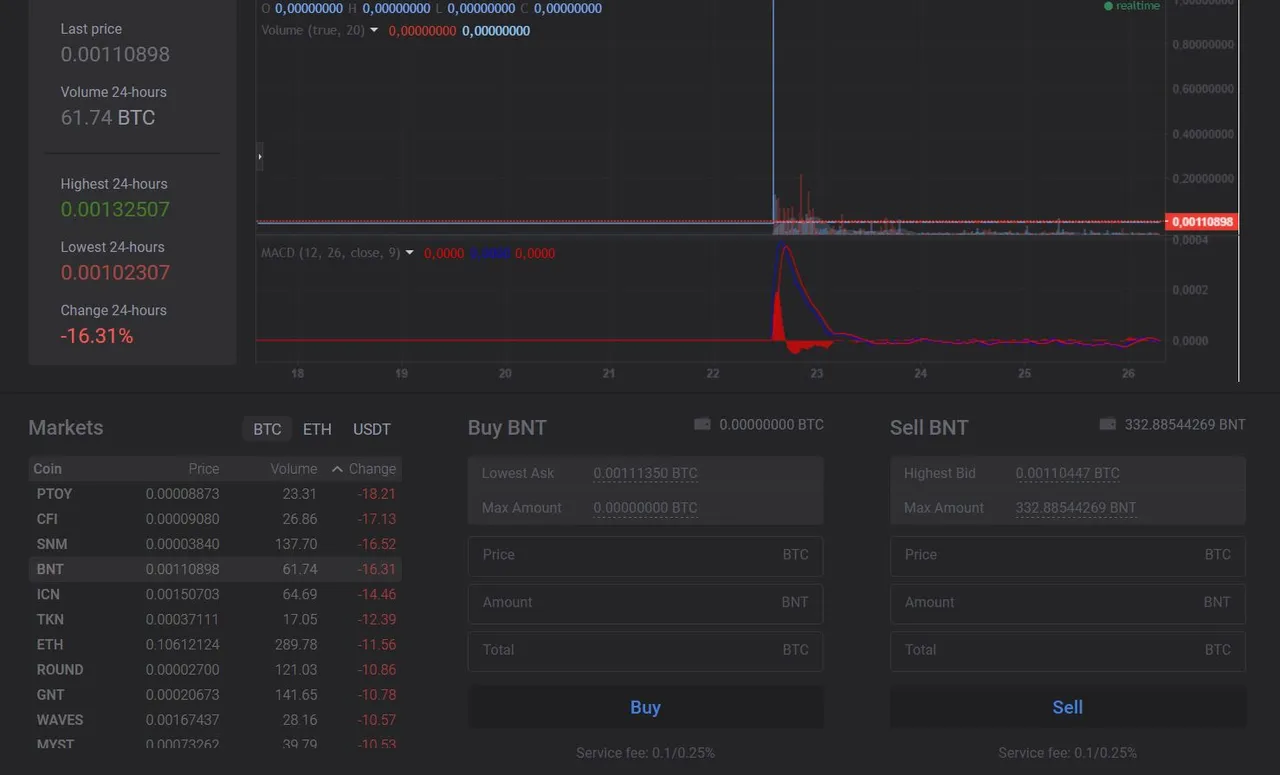Image resolution: width=1280 pixels, height=775 pixels.
Task: Click the Change 24-hours value -16.31%
Action: click(x=97, y=336)
